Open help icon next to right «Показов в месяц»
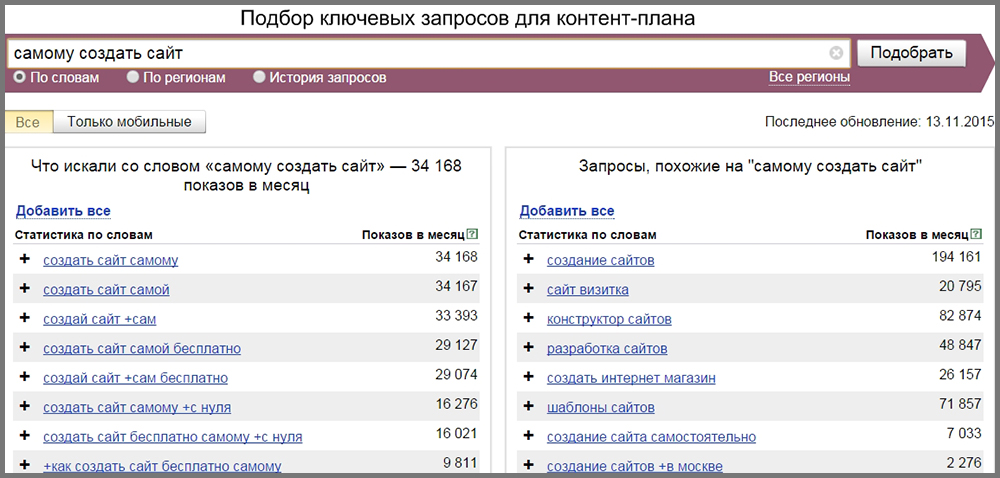This screenshot has width=1000, height=478. point(976,235)
